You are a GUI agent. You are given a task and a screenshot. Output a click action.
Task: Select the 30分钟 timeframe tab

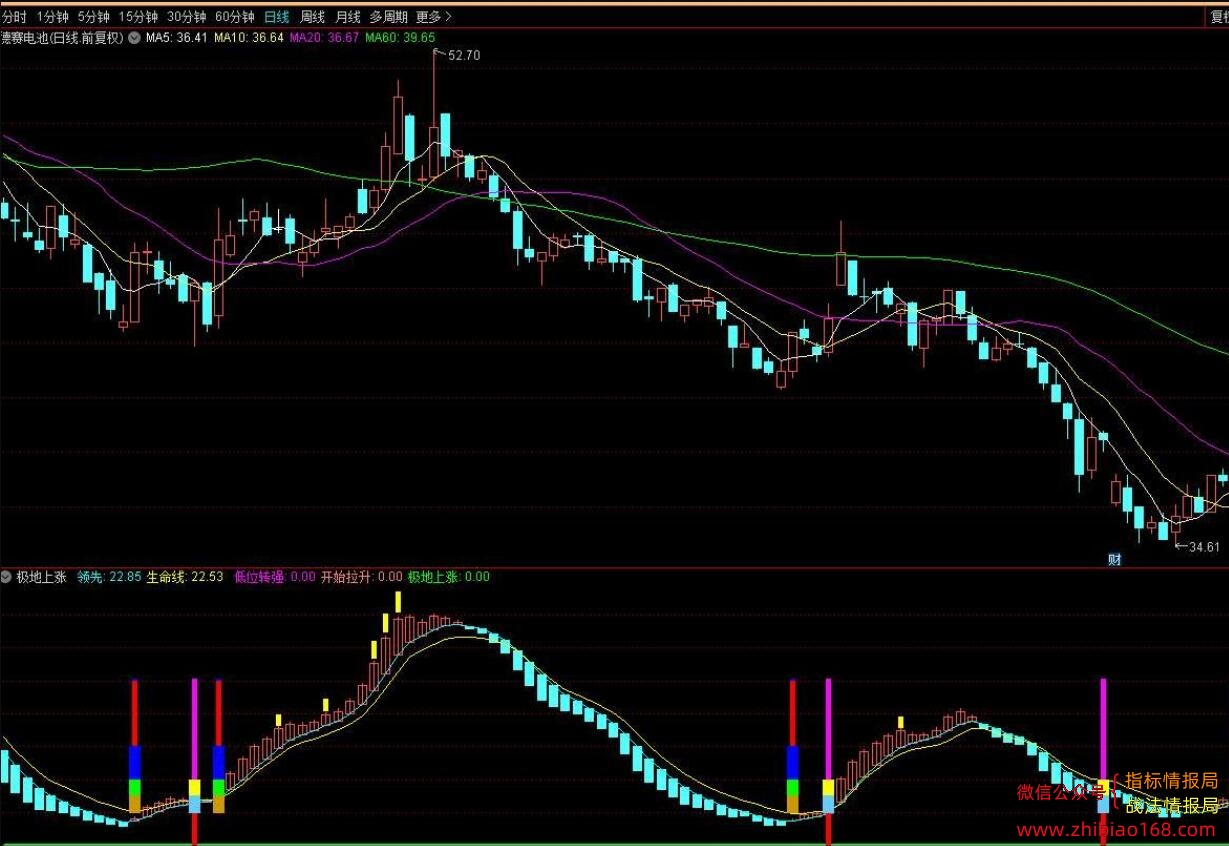tap(187, 17)
